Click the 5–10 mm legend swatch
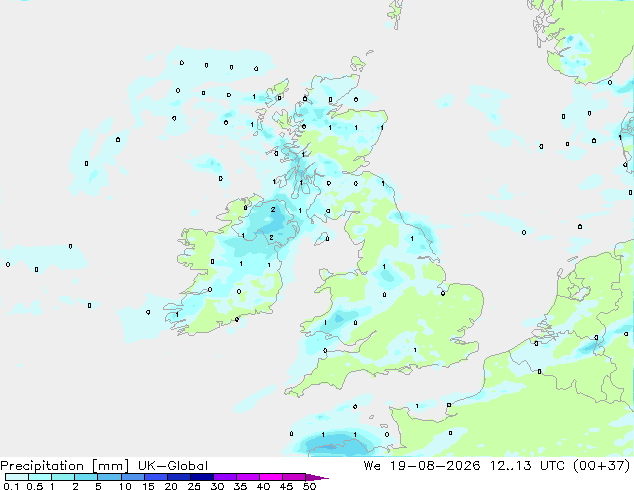This screenshot has height=490, width=634. coord(110,477)
